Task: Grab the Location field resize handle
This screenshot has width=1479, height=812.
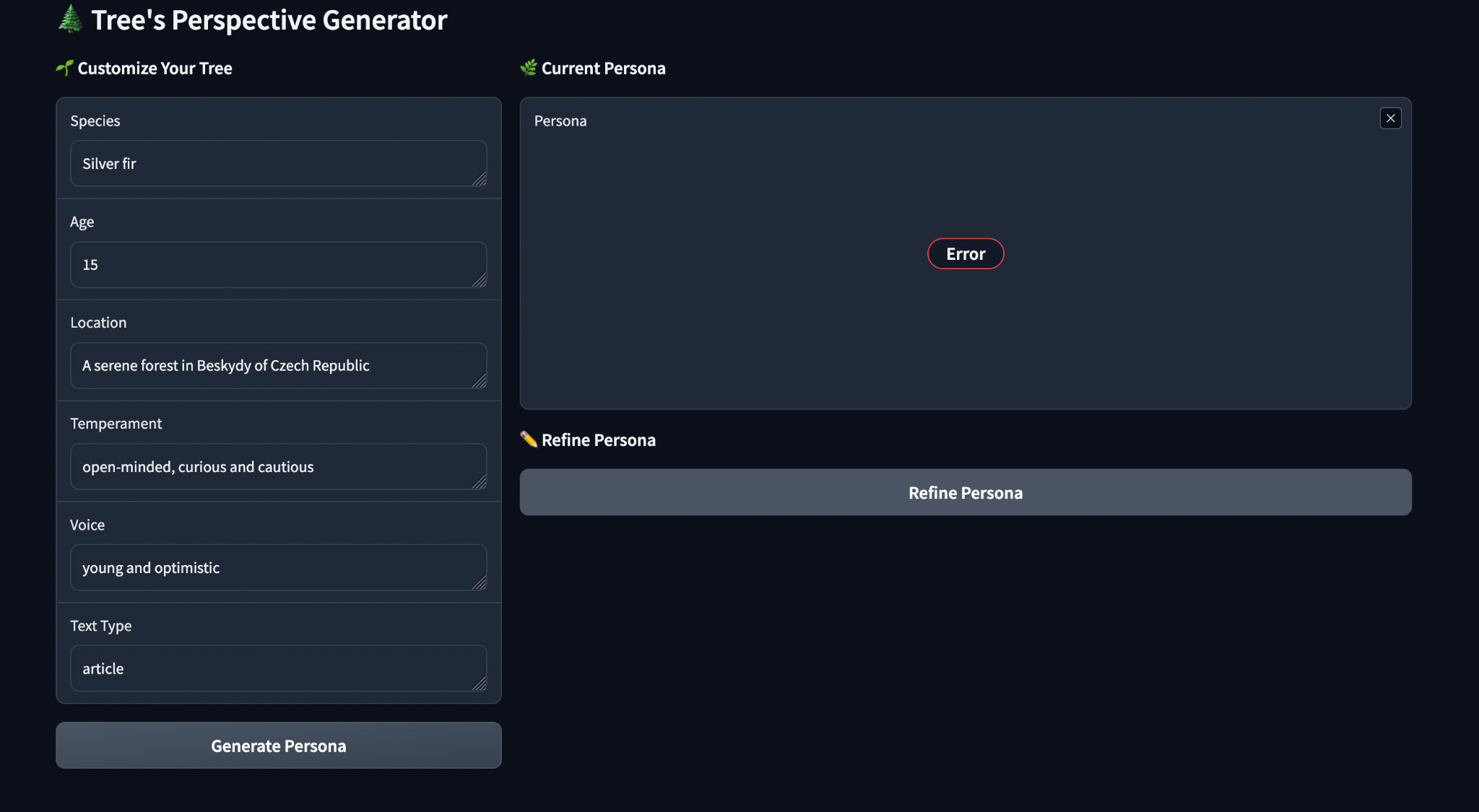Action: (x=480, y=381)
